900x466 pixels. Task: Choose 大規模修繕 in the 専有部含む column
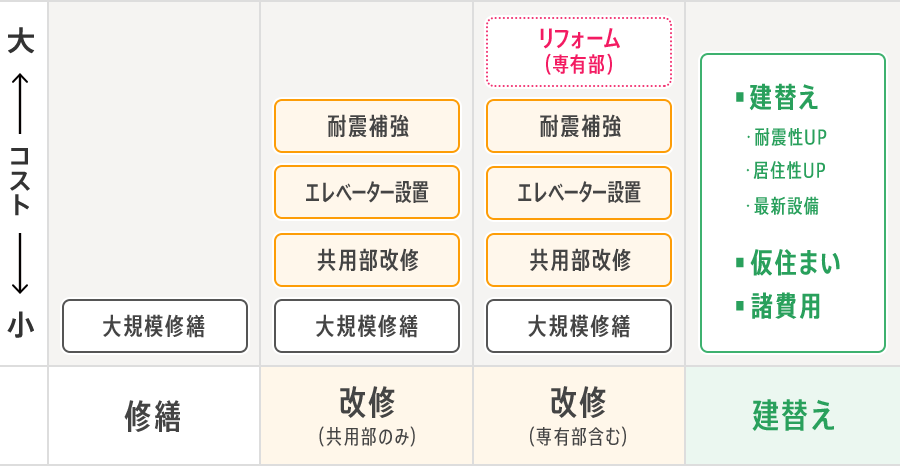[x=579, y=326]
